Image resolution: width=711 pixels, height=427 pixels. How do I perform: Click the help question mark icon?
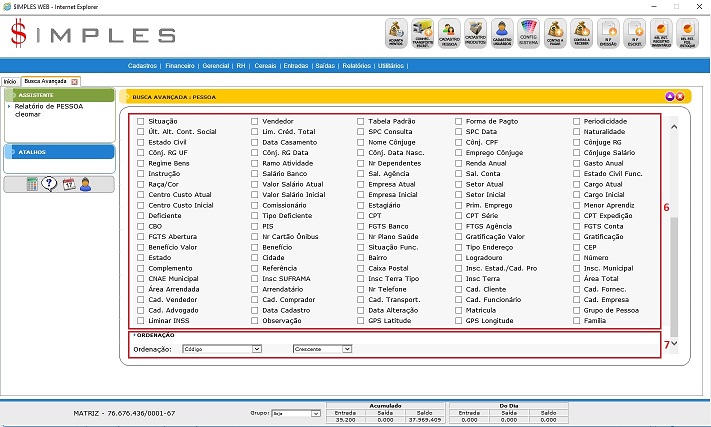[49, 184]
